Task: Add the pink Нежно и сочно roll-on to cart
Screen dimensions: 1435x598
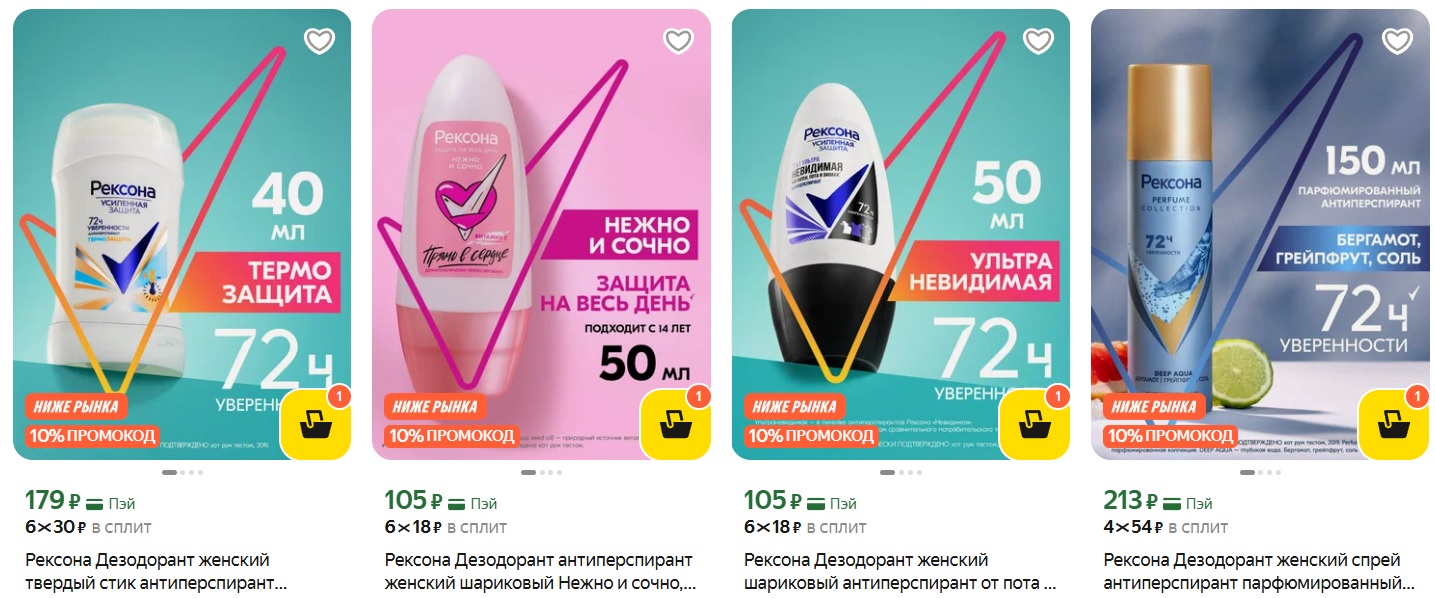Action: click(x=675, y=425)
